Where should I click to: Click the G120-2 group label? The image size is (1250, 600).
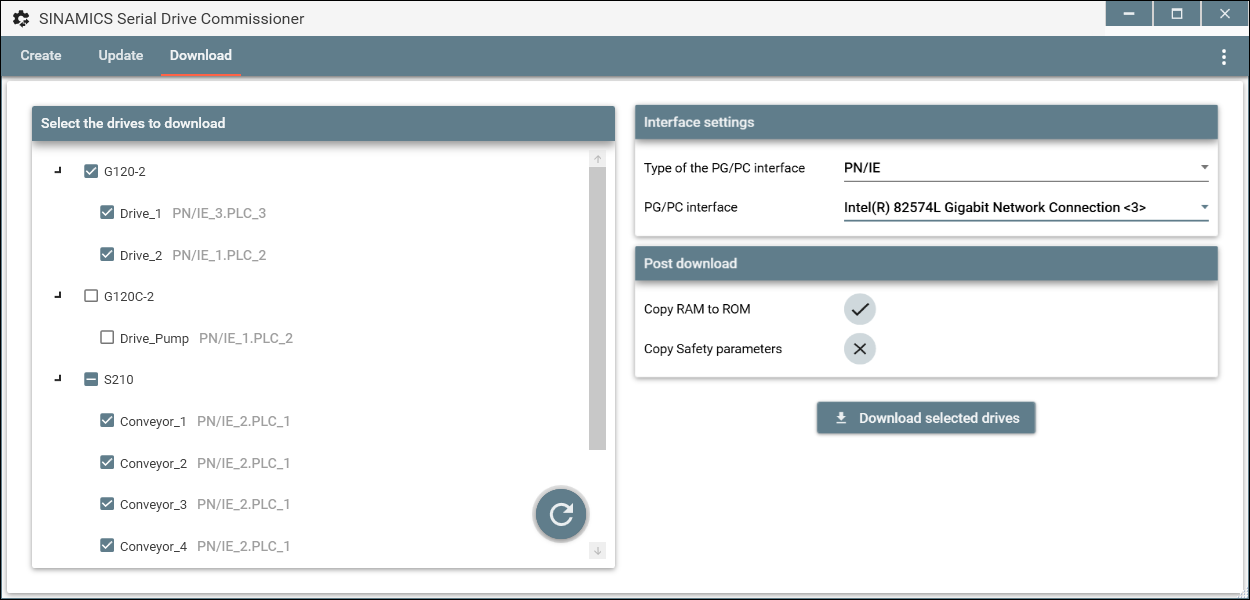(x=125, y=172)
